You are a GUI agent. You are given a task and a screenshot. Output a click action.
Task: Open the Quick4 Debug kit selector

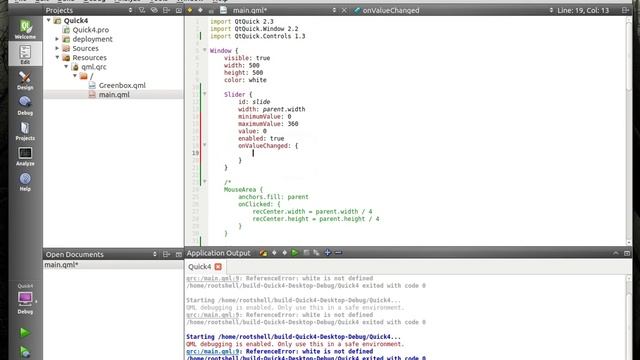25,299
